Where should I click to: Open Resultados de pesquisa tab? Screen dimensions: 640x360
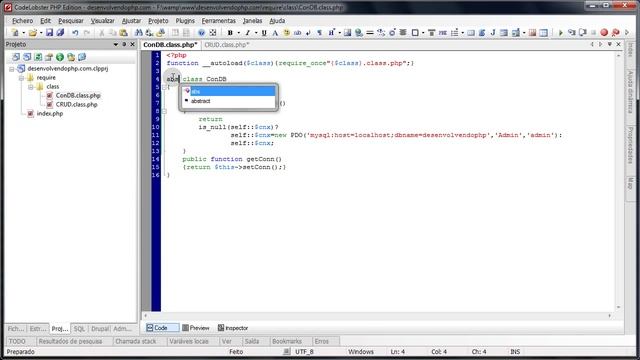click(x=70, y=341)
